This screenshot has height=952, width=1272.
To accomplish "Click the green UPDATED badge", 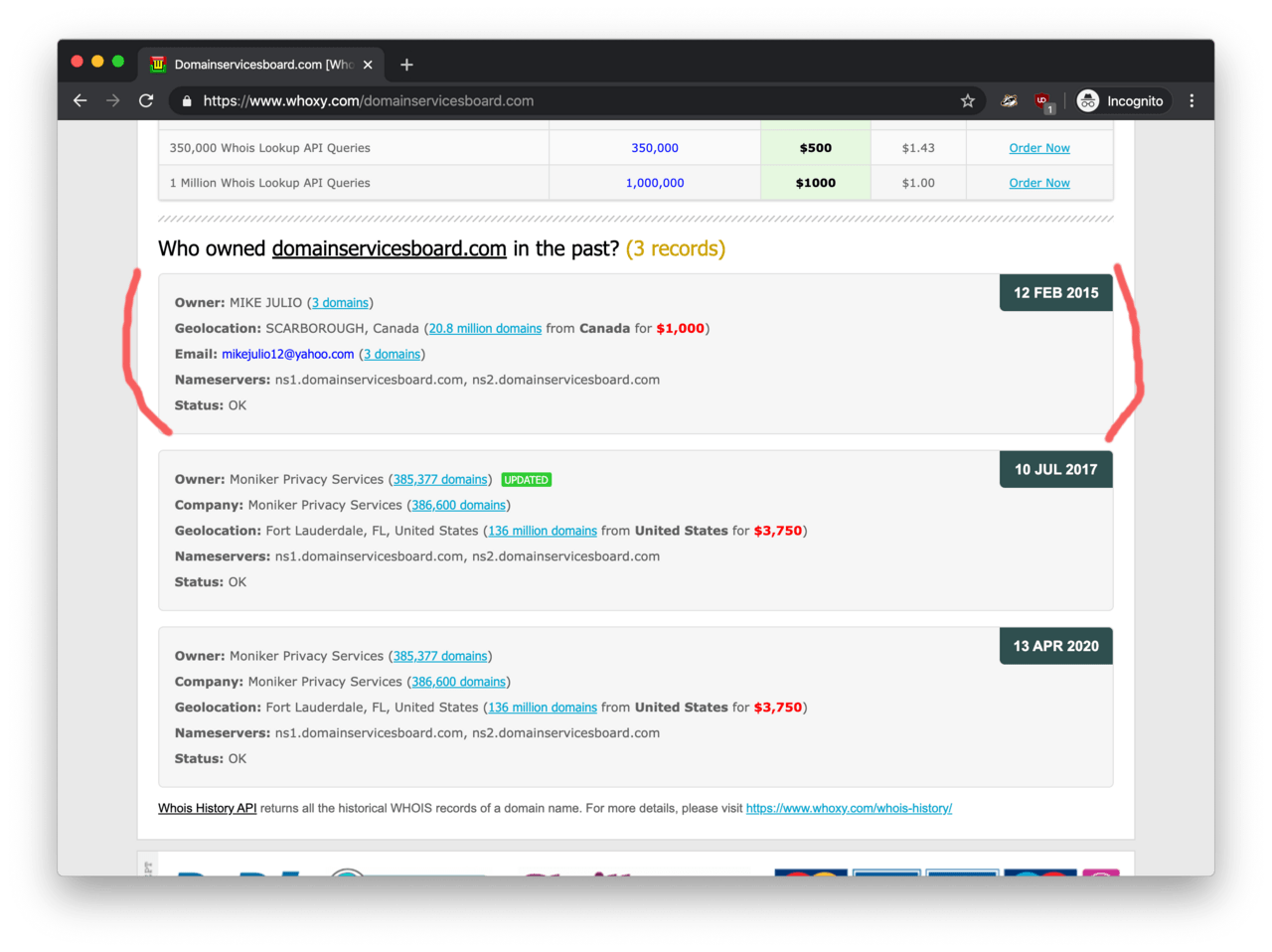I will (x=527, y=480).
